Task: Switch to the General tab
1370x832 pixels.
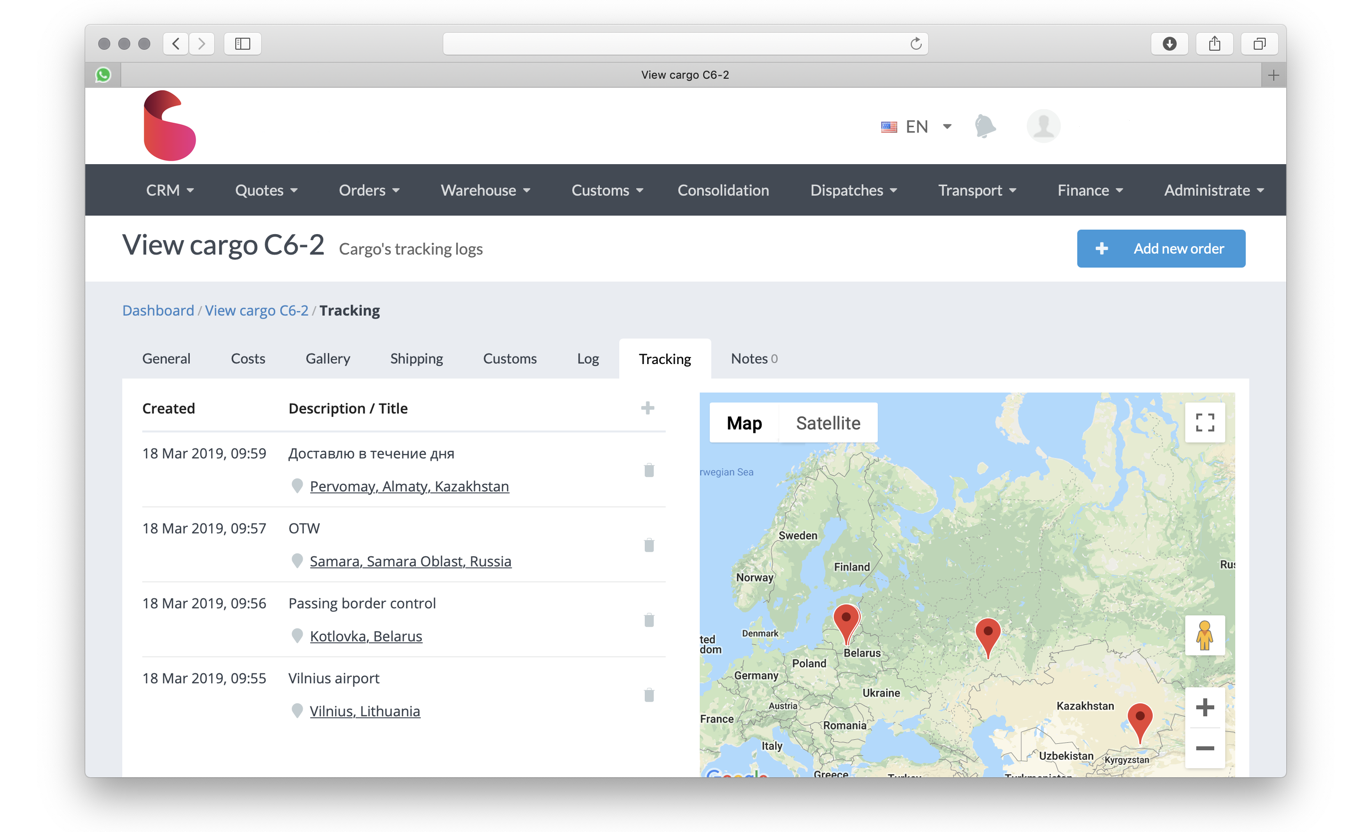Action: coord(166,358)
